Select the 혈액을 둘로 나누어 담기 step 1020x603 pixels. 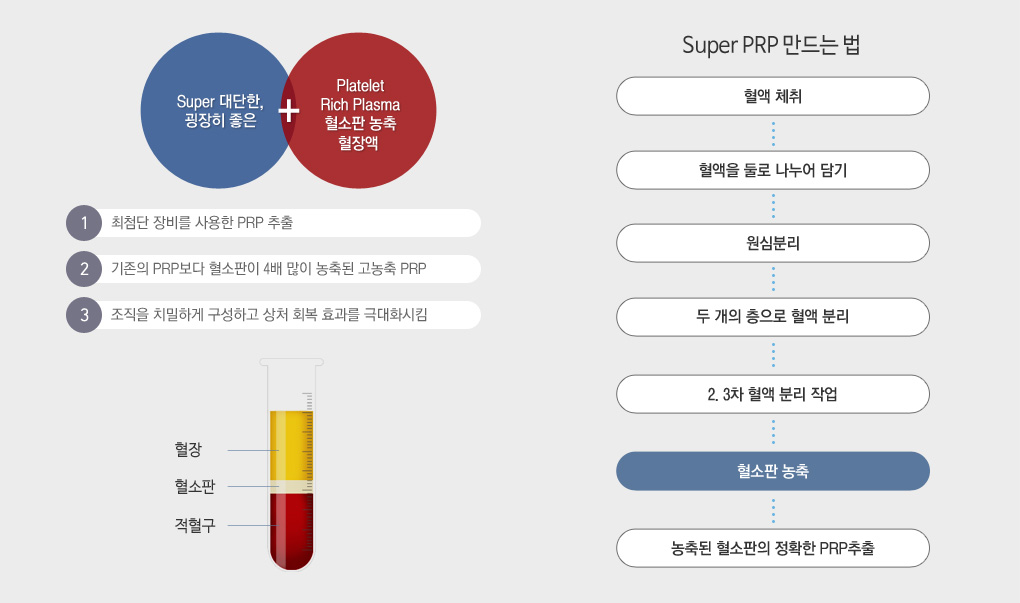[x=773, y=170]
